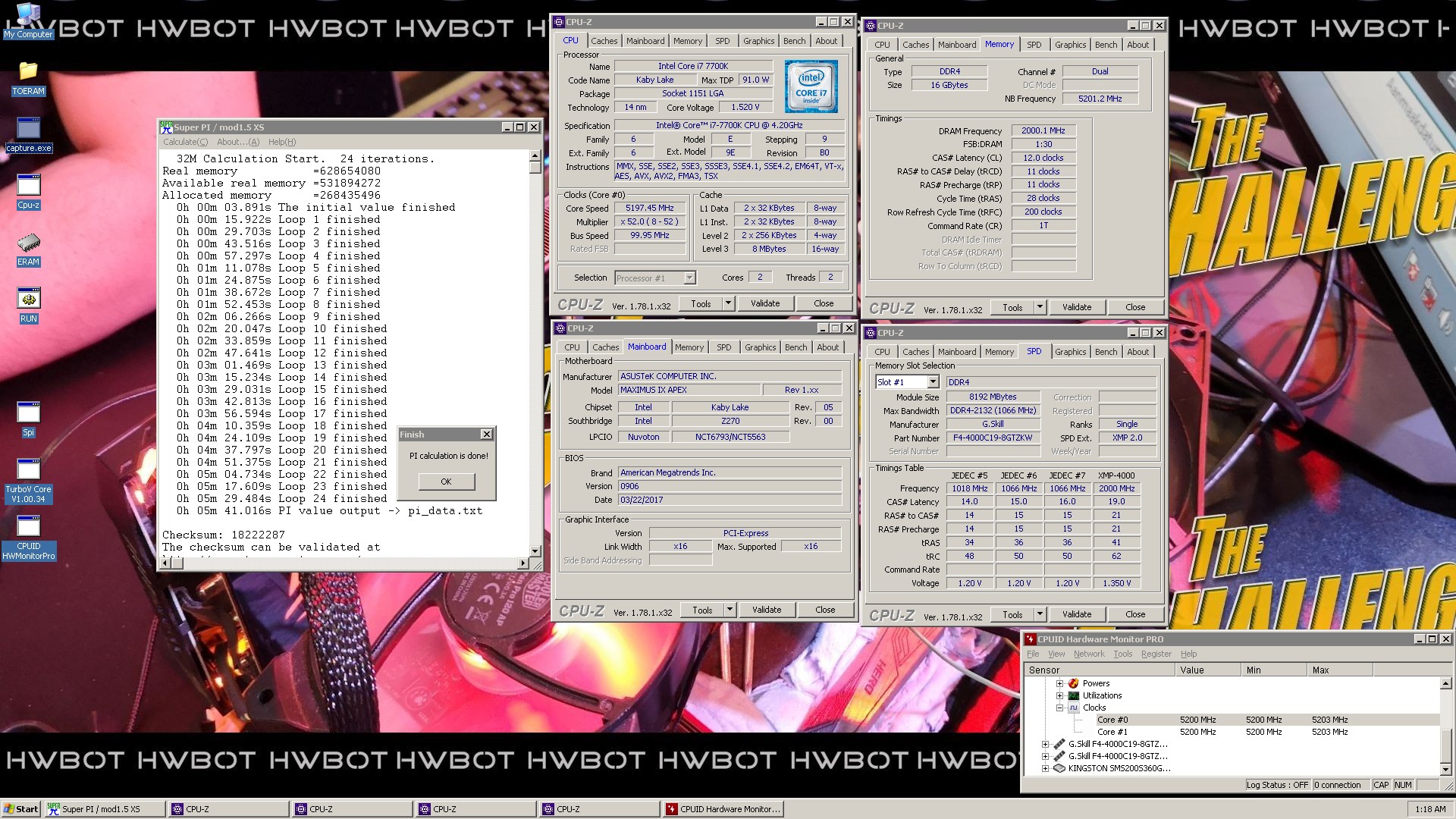Click Hardware Monitor PRO title icon
Viewport: 1456px width, 819px height.
(x=1031, y=639)
